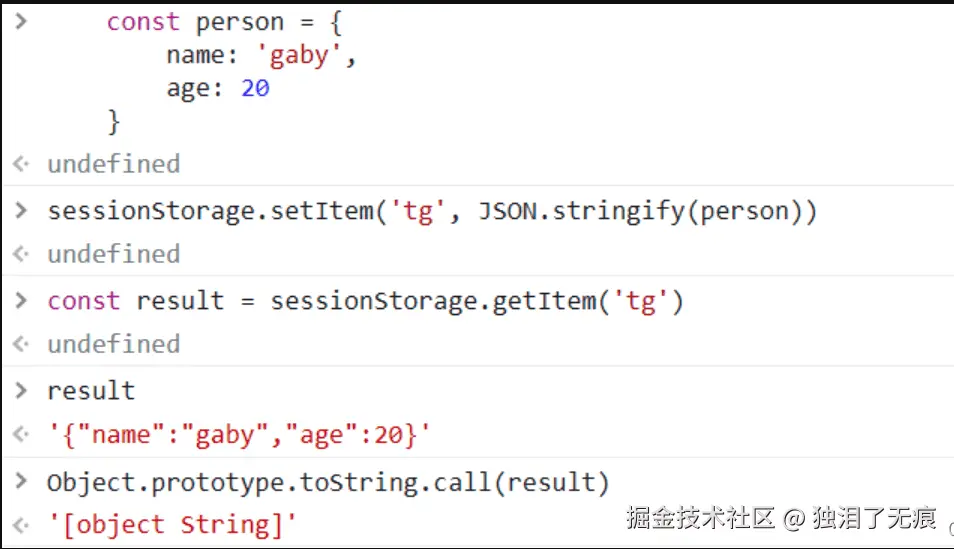The width and height of the screenshot is (954, 549).
Task: Click the prompt chevron beside the lone "result" input
Action: coord(21,390)
